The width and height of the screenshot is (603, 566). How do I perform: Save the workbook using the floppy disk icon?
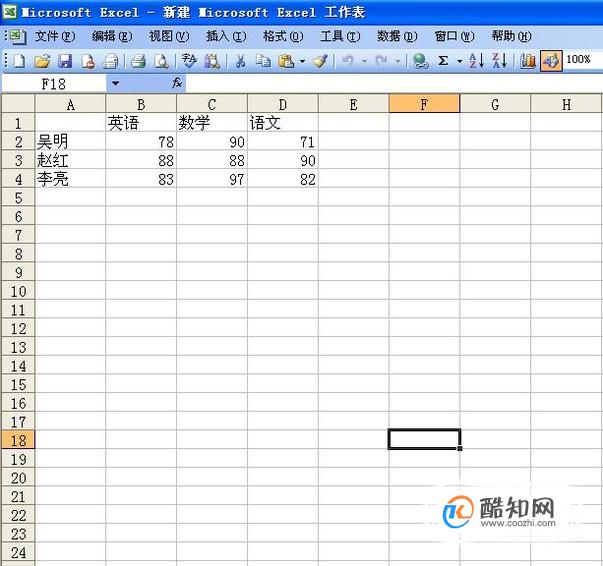65,61
